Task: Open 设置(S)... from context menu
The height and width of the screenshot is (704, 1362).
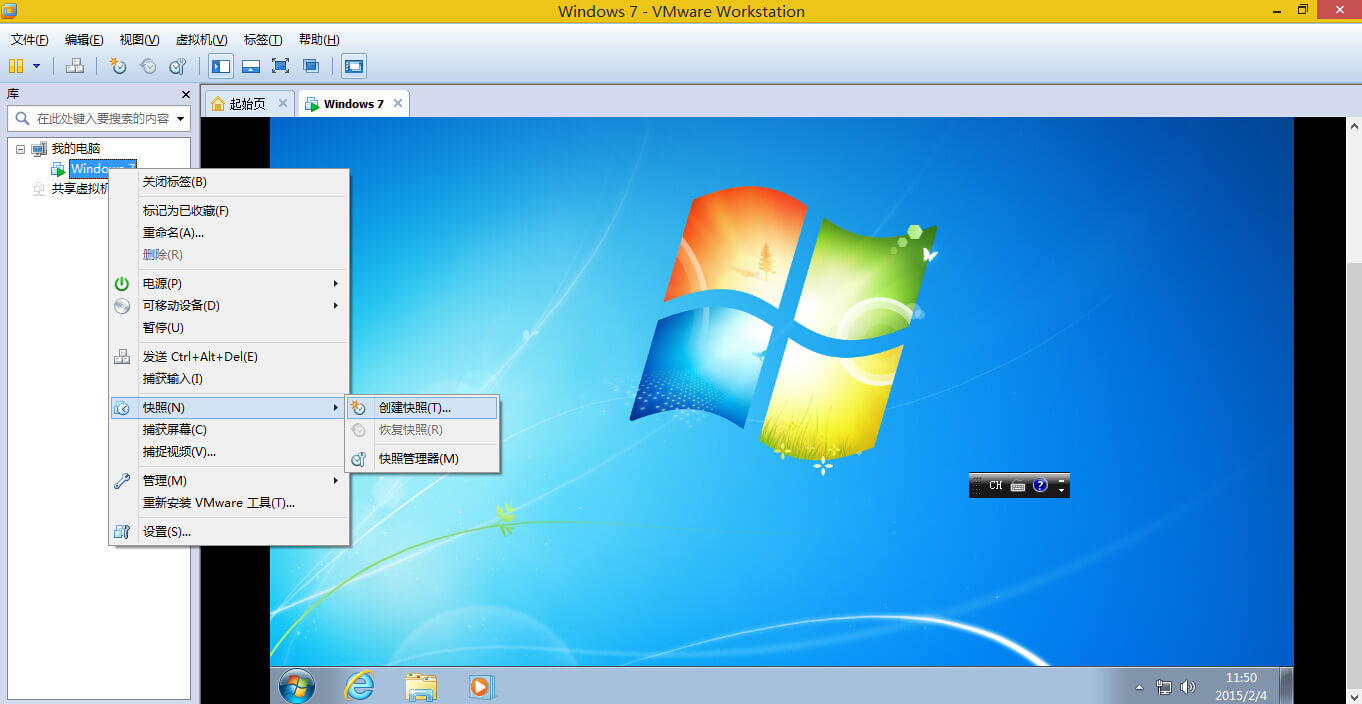Action: coord(229,532)
